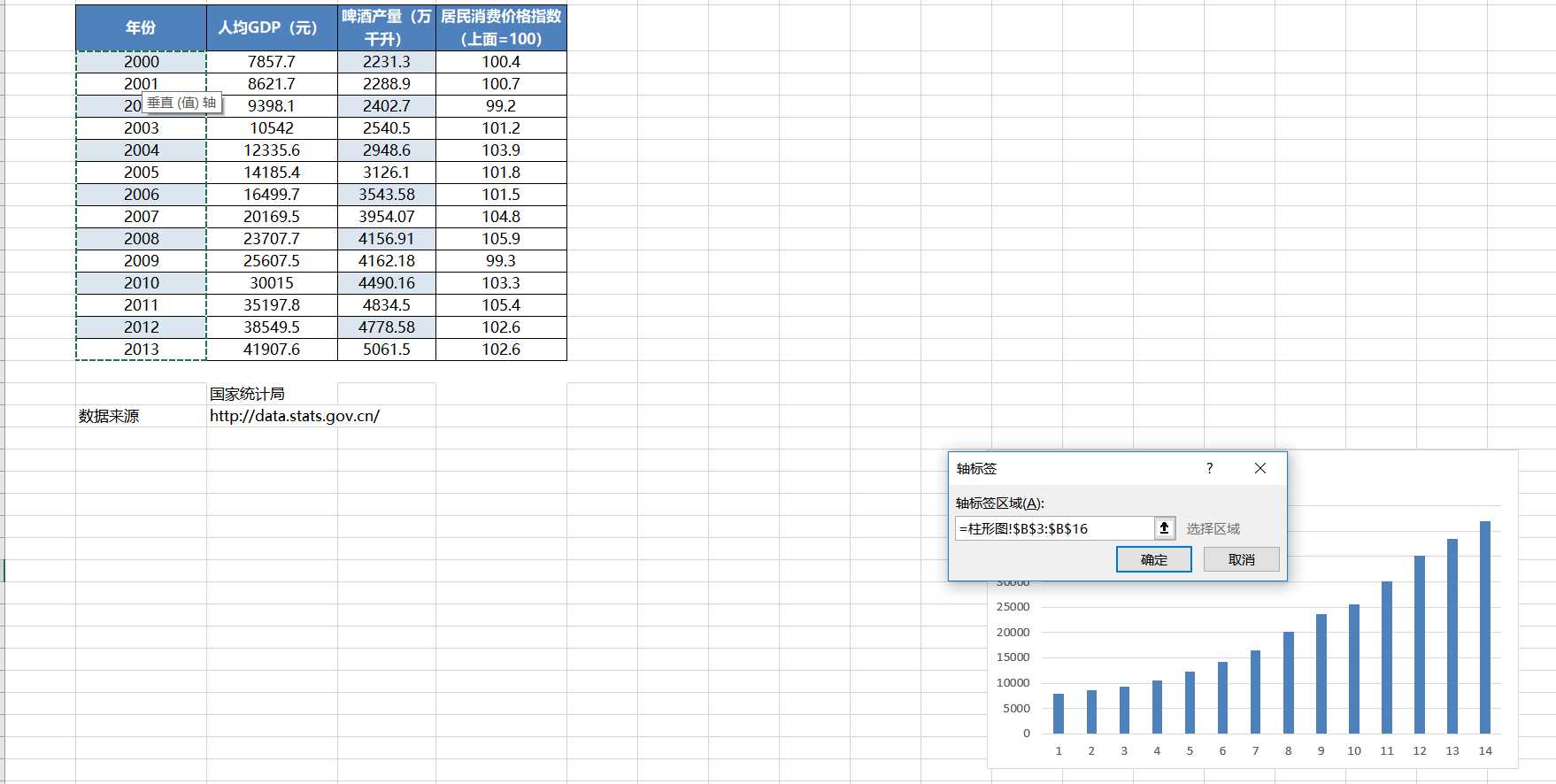This screenshot has width=1556, height=784.
Task: Click the GDP value 14185.4
Action: click(272, 173)
